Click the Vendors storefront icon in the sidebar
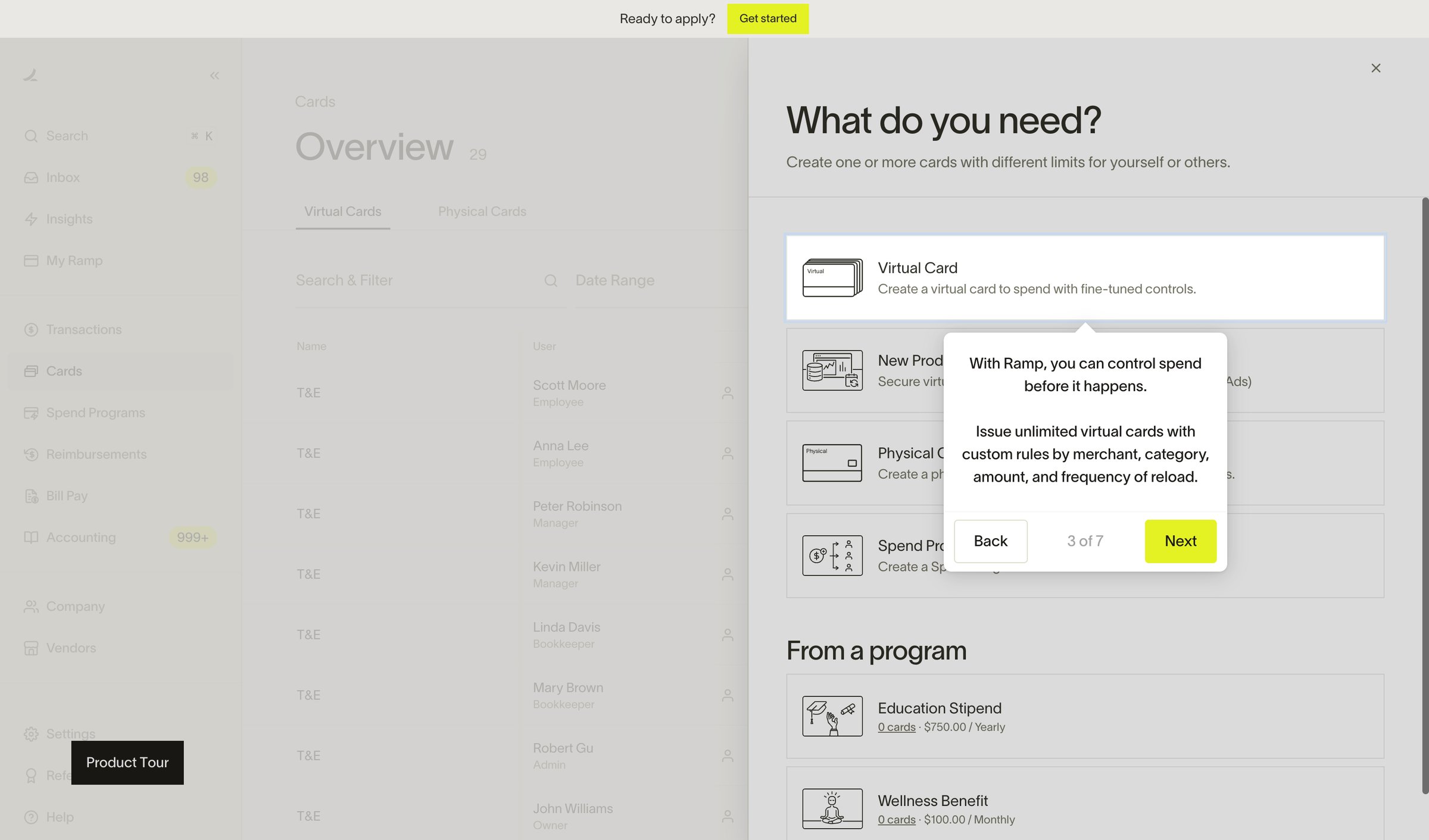1429x840 pixels. click(x=31, y=648)
